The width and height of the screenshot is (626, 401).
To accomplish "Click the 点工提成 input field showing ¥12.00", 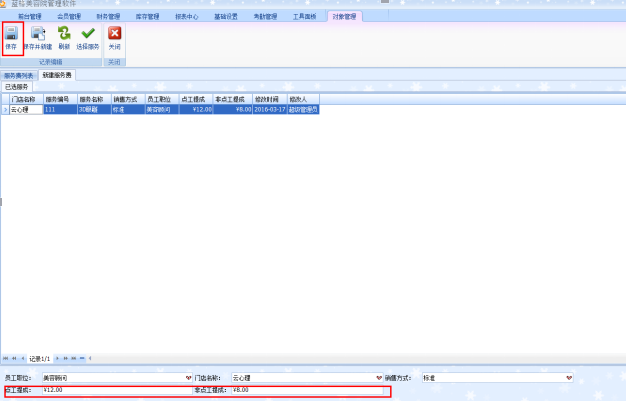I will (x=117, y=390).
